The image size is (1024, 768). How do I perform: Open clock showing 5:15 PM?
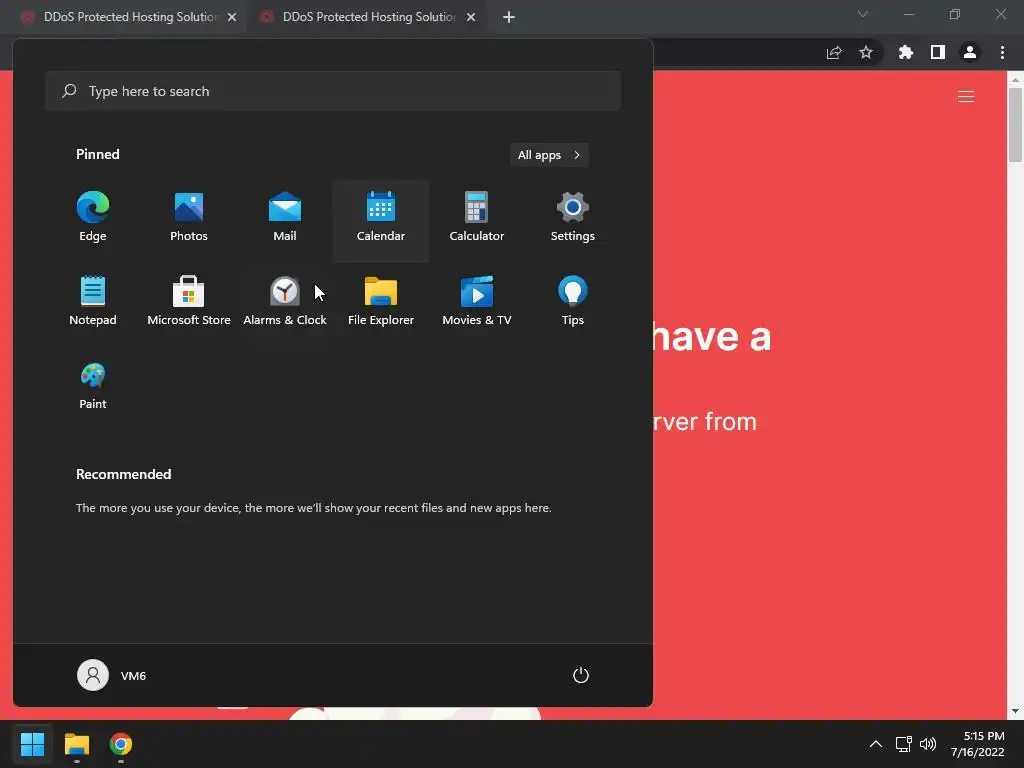click(978, 744)
